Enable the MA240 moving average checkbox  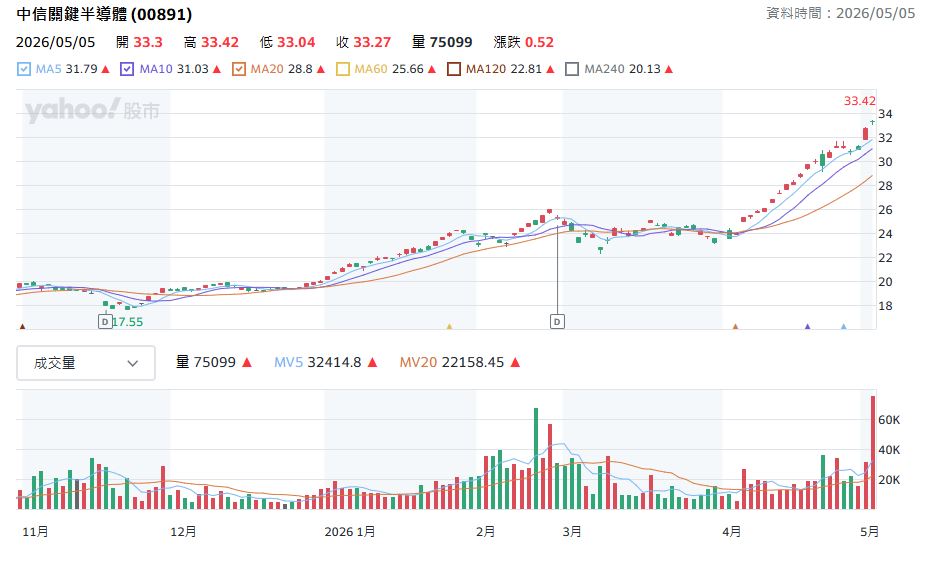[x=572, y=69]
